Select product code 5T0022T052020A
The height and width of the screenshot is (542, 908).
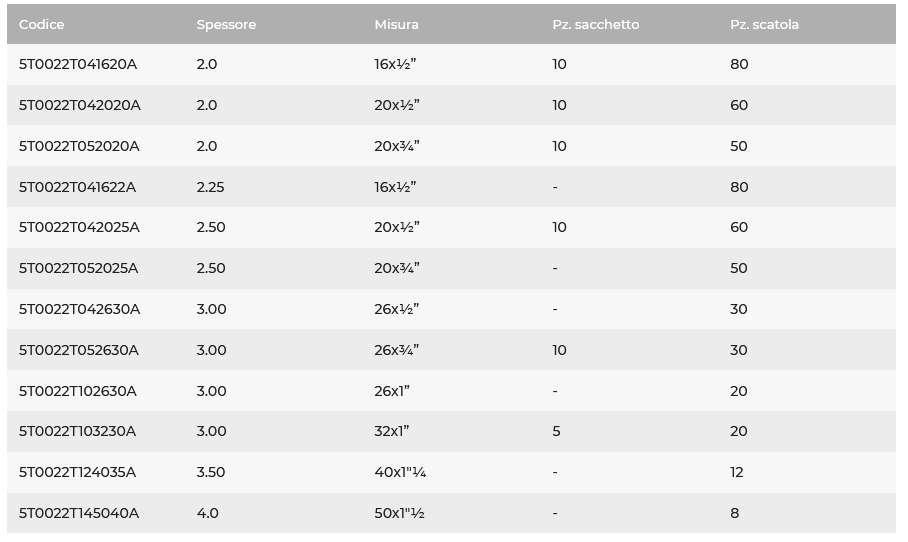[79, 146]
